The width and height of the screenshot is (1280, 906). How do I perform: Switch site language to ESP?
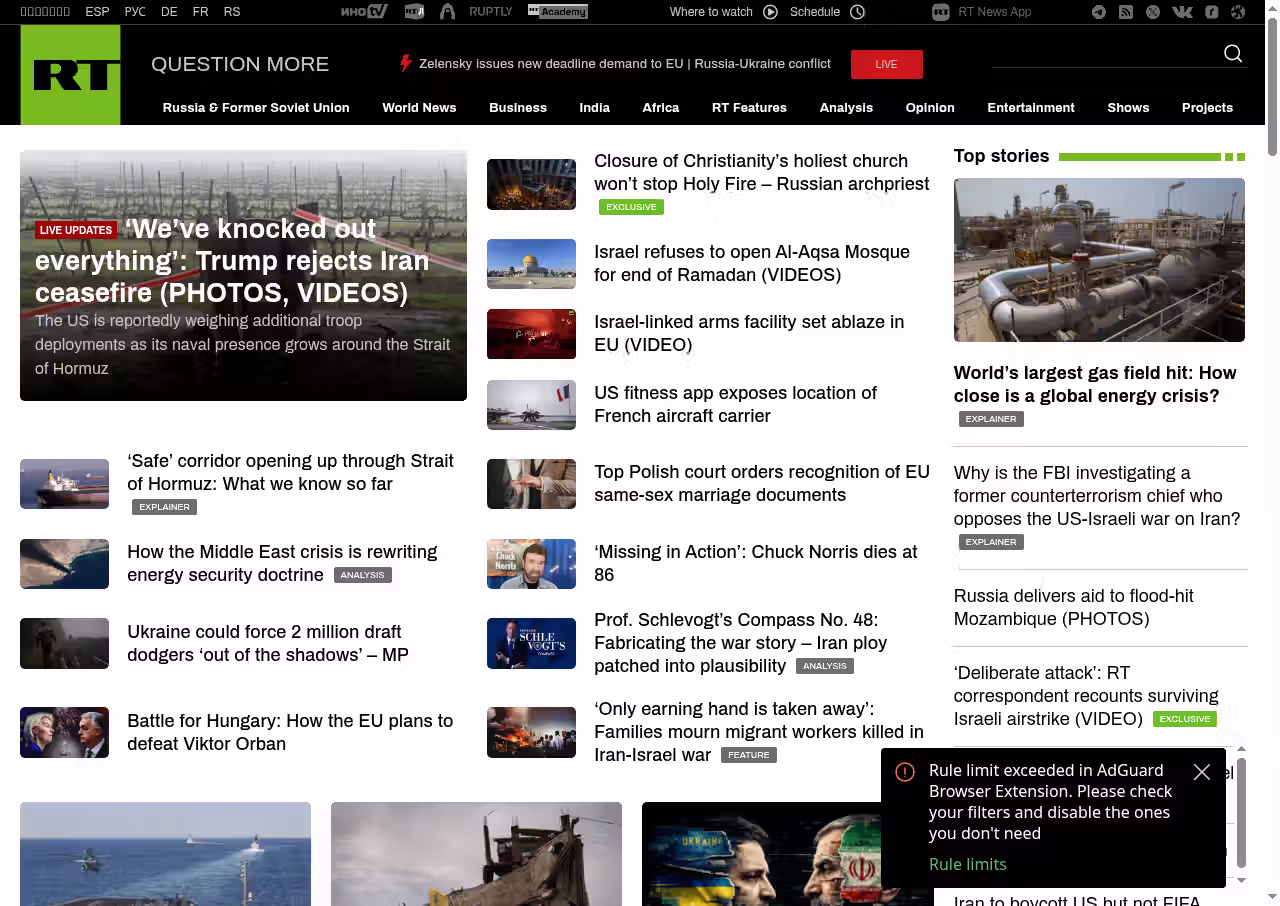[97, 12]
